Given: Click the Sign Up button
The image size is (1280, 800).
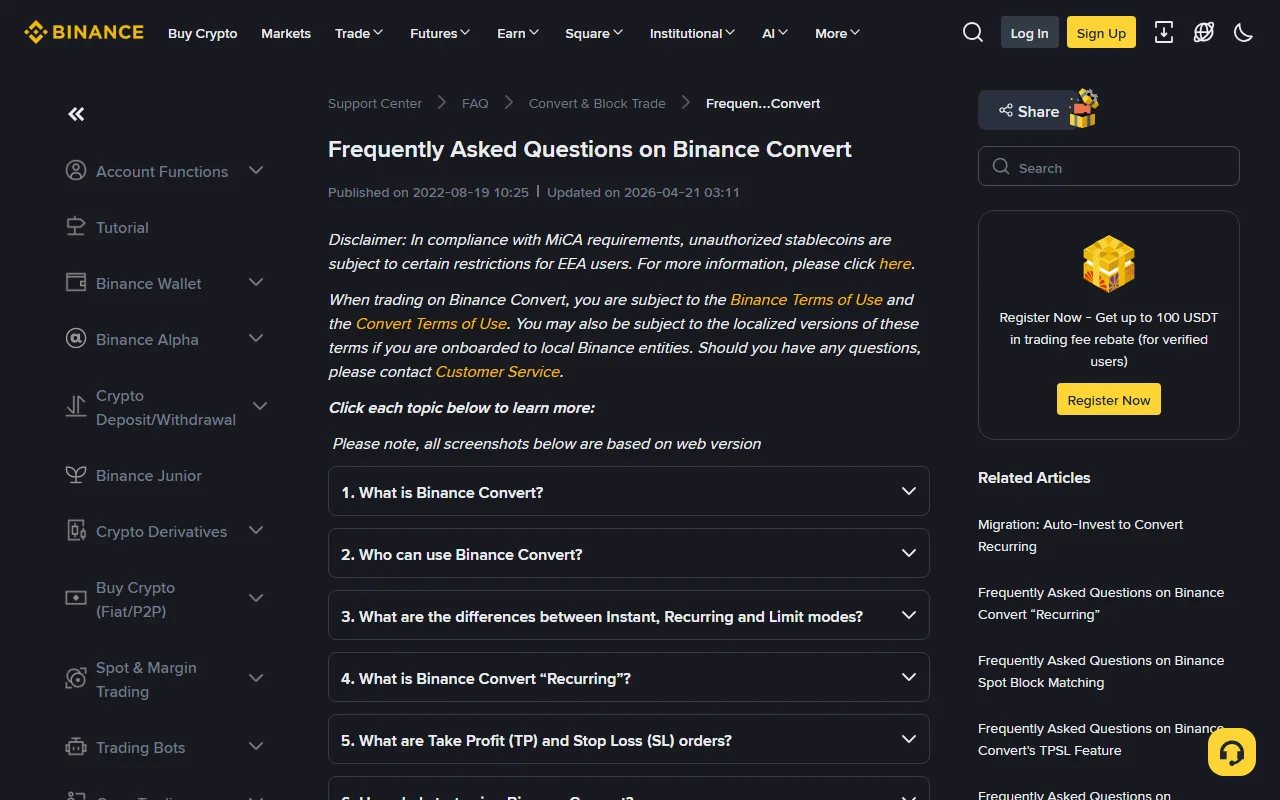Looking at the screenshot, I should pyautogui.click(x=1101, y=33).
